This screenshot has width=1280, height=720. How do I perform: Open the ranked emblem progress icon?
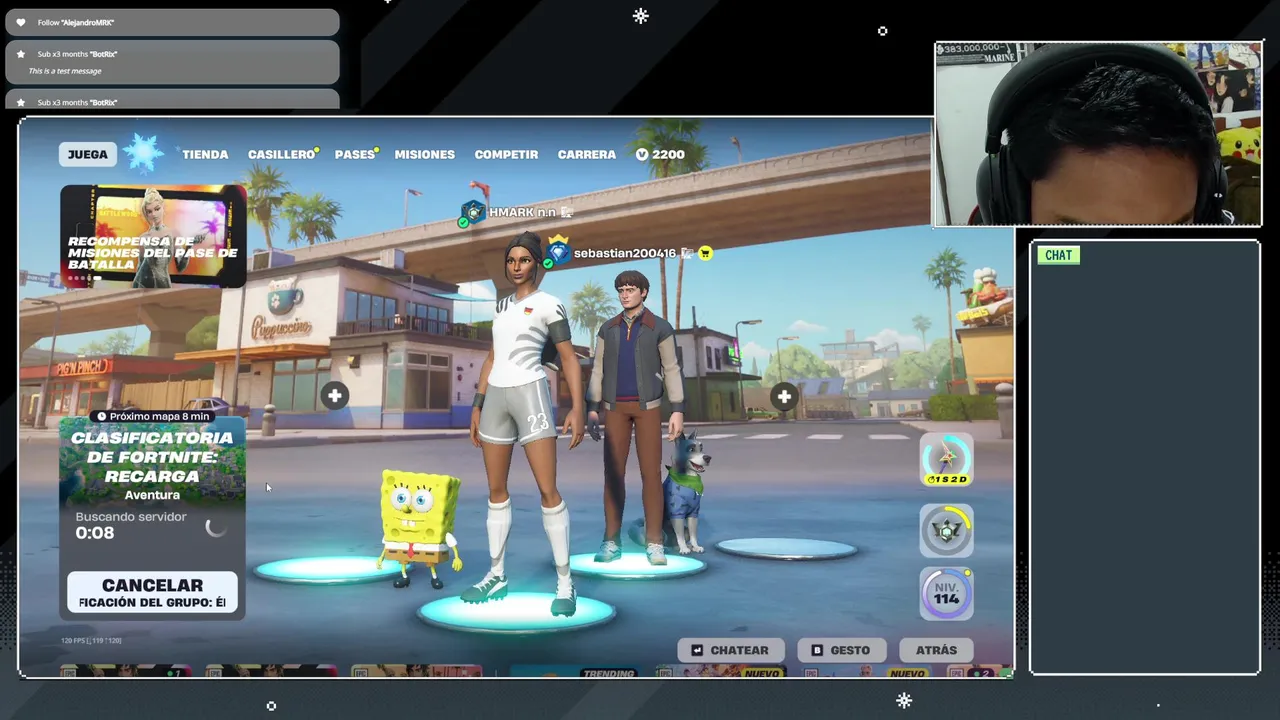point(946,530)
